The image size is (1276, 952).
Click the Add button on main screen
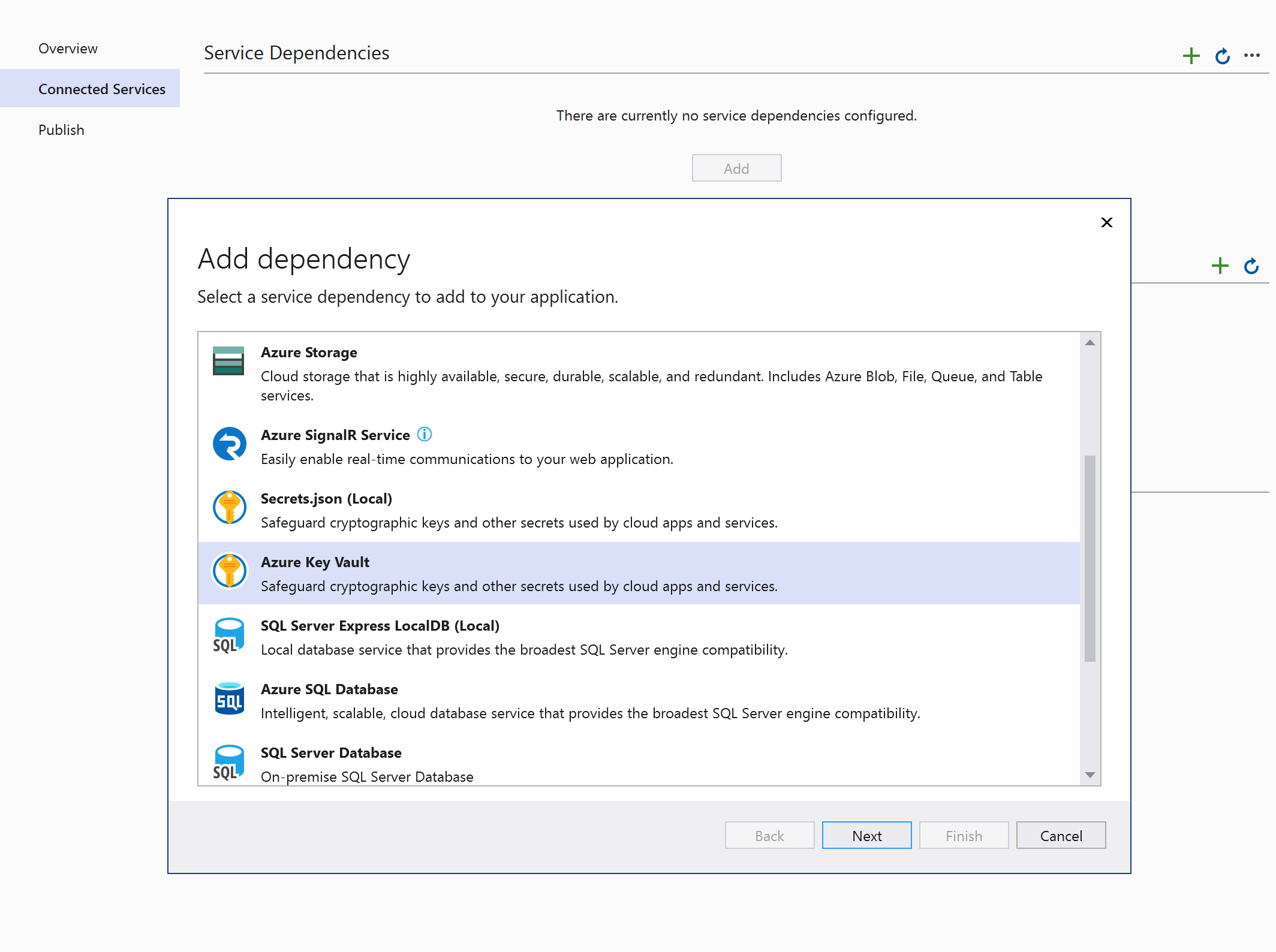[x=737, y=168]
